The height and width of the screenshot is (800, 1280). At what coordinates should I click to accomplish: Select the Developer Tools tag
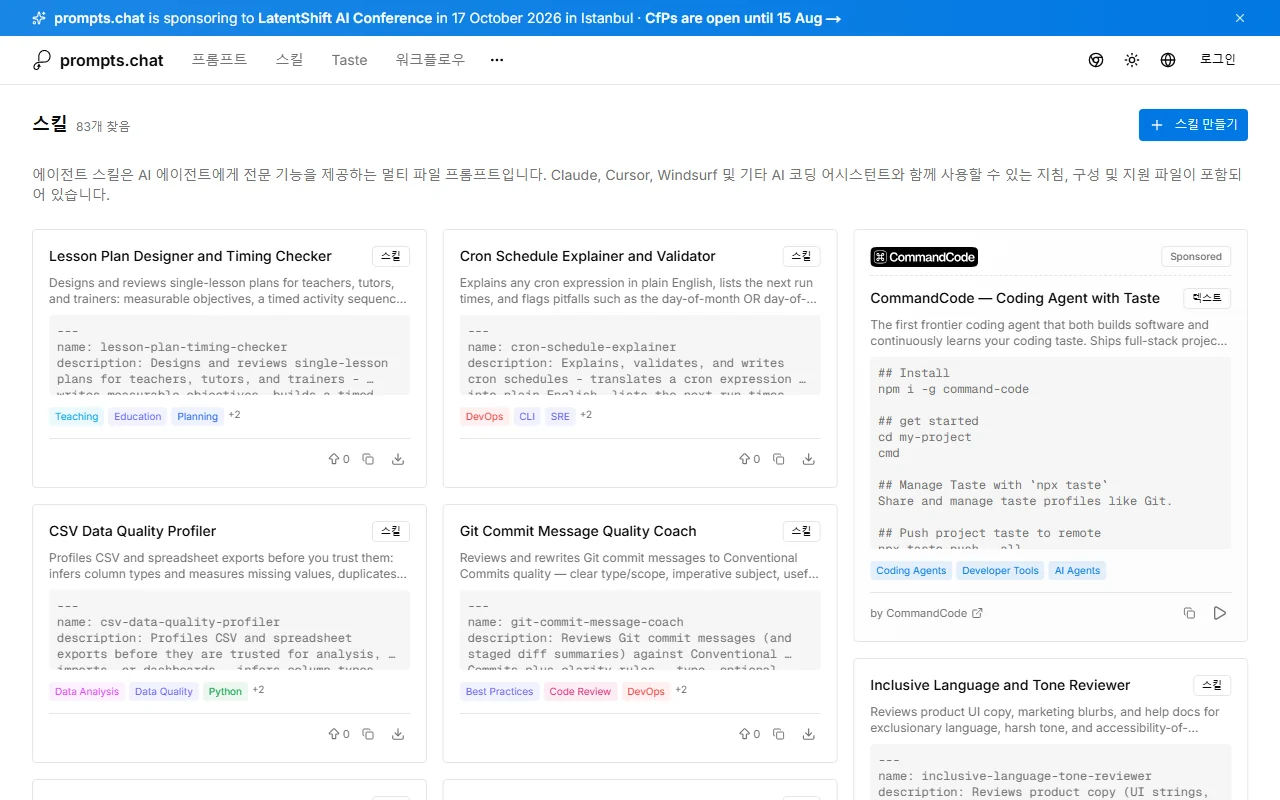pos(1000,571)
